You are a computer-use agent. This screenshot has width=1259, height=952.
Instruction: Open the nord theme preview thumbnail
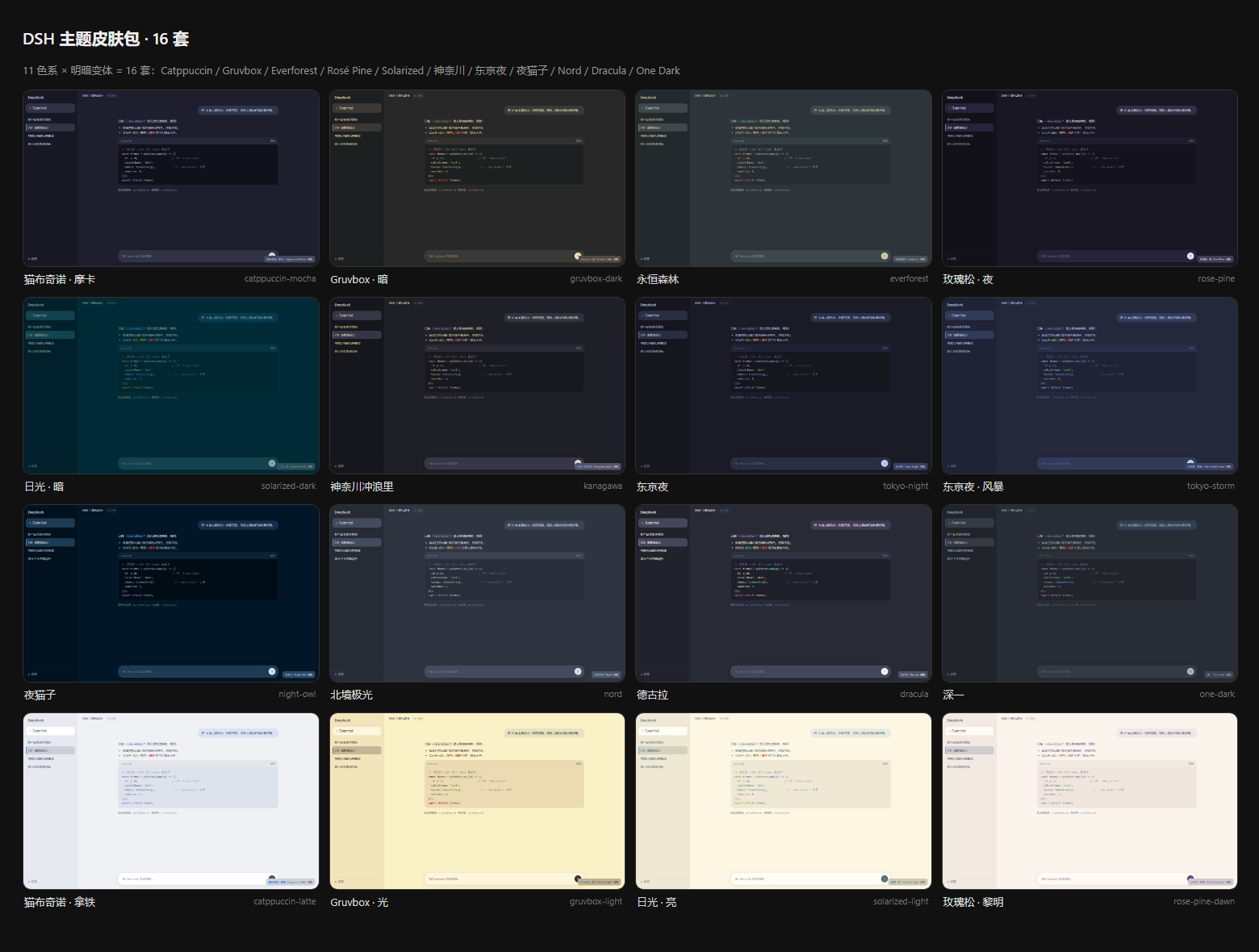477,593
